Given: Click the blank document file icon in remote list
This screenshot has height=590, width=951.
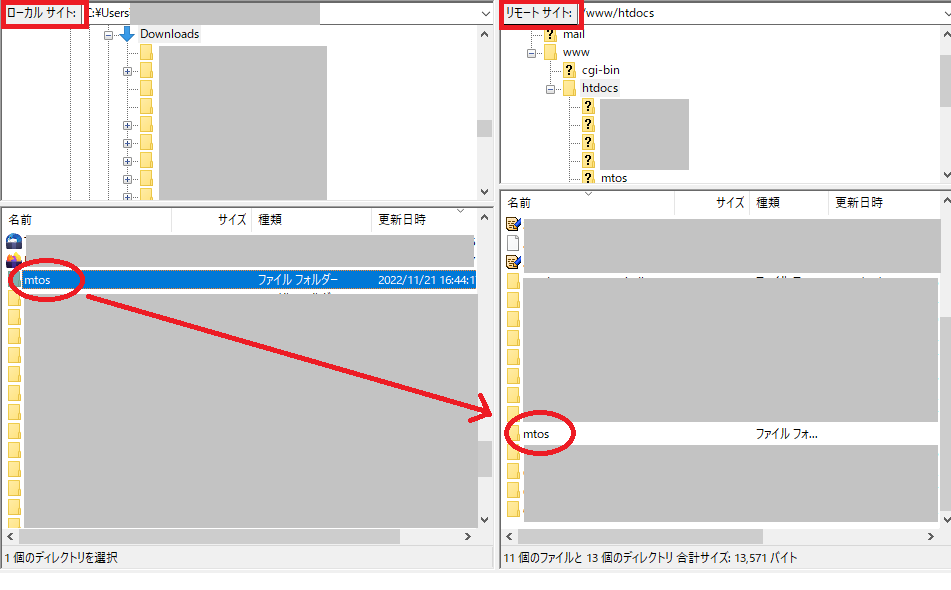Looking at the screenshot, I should 513,243.
